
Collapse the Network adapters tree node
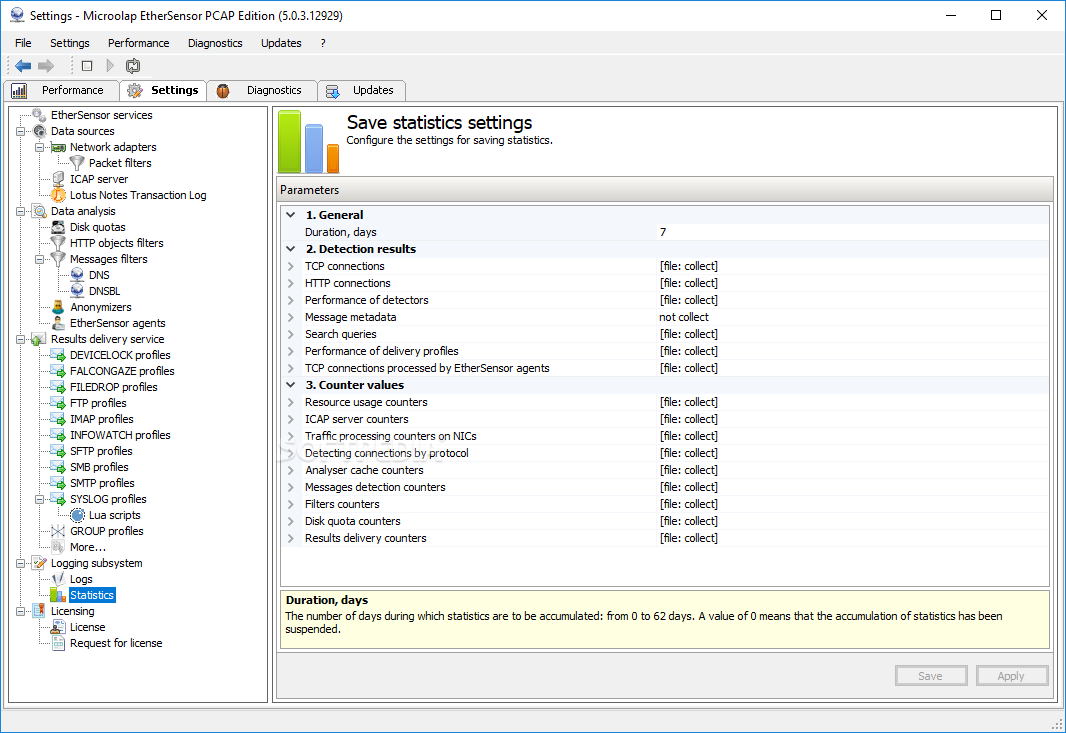[39, 147]
